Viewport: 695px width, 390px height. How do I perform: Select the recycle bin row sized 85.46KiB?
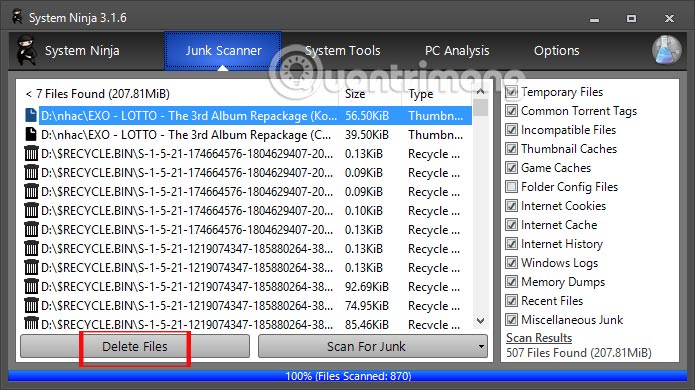(x=248, y=324)
